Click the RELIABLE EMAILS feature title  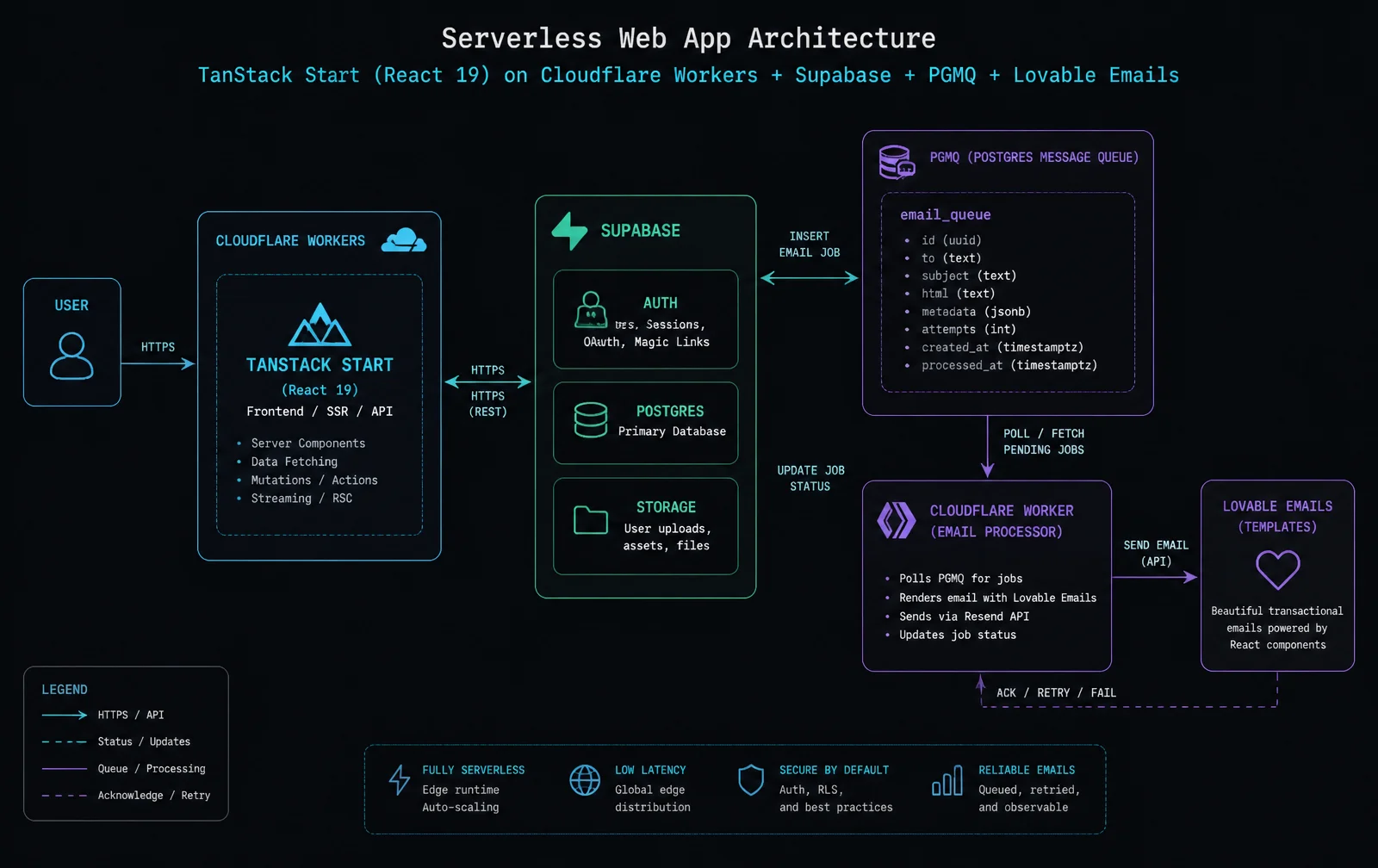coord(1027,770)
